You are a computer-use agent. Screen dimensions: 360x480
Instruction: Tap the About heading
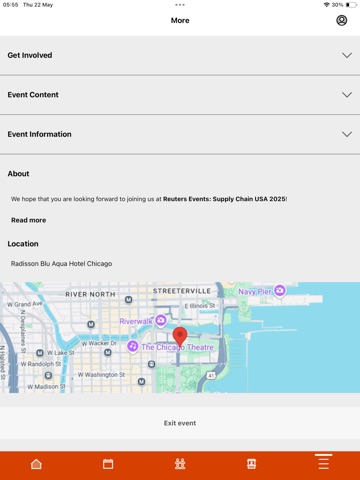point(18,174)
